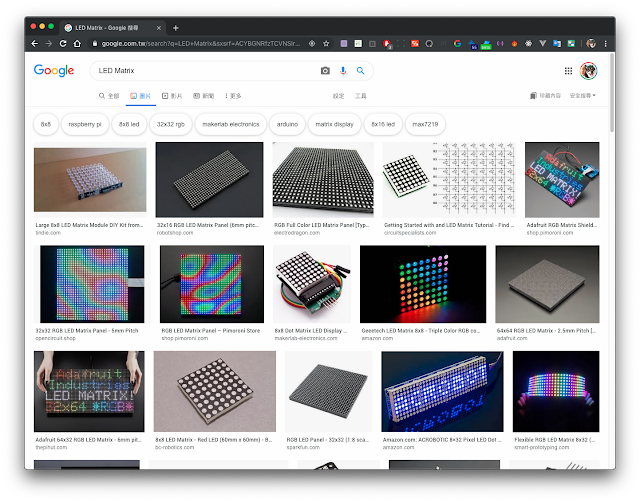640x502 pixels.
Task: Open the home page via house icon
Action: click(x=77, y=44)
